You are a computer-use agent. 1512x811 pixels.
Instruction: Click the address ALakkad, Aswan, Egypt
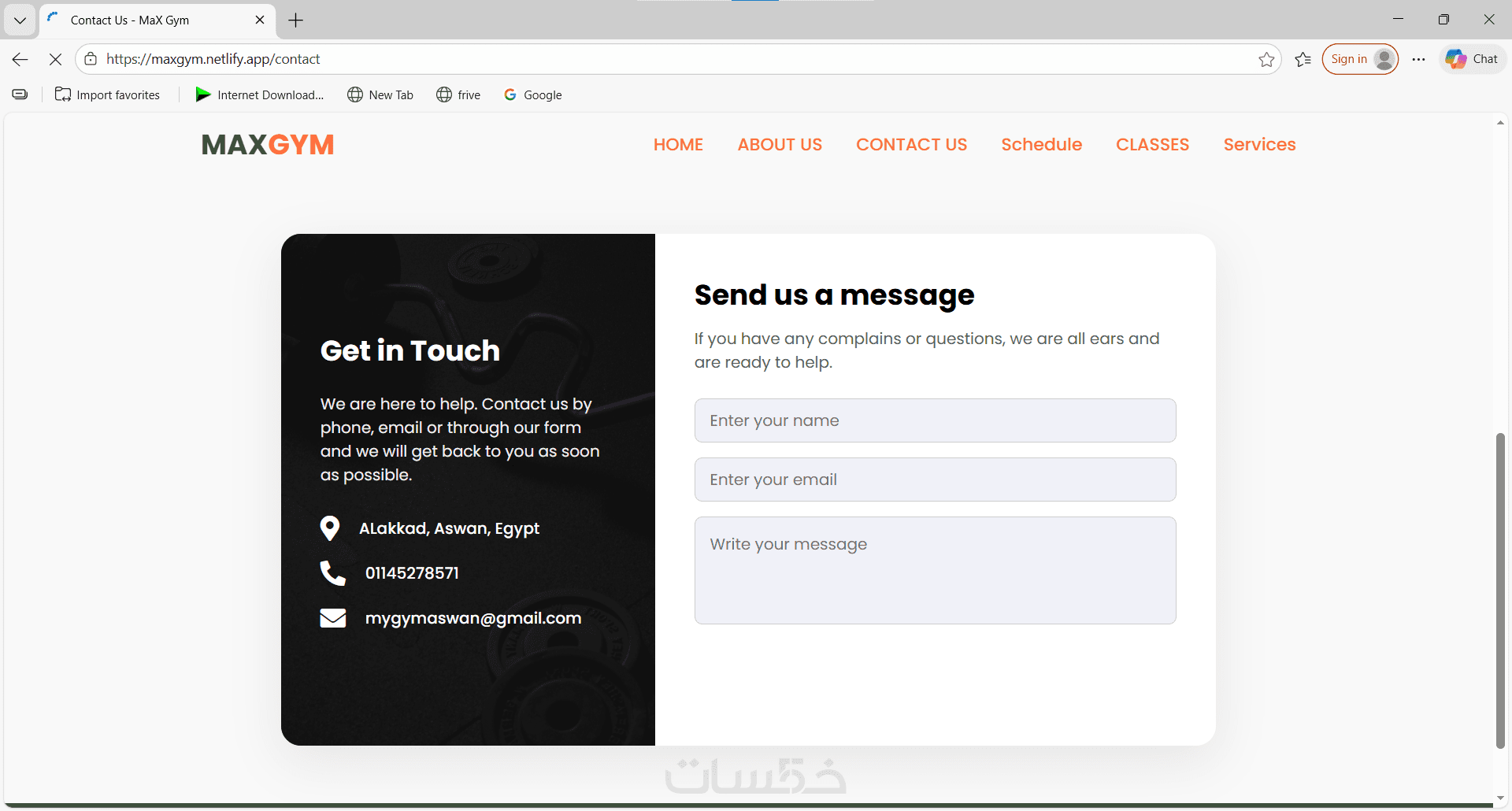tap(449, 529)
